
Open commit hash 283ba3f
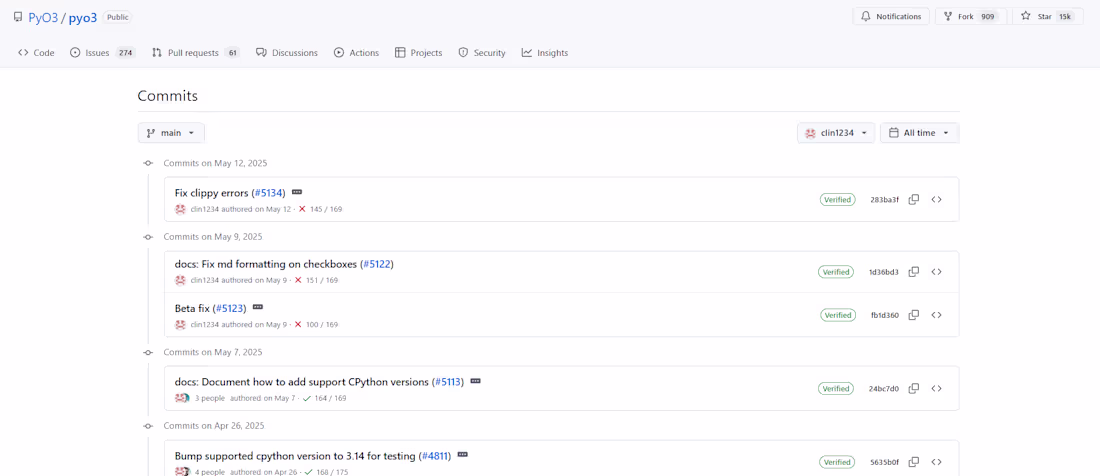(x=884, y=200)
